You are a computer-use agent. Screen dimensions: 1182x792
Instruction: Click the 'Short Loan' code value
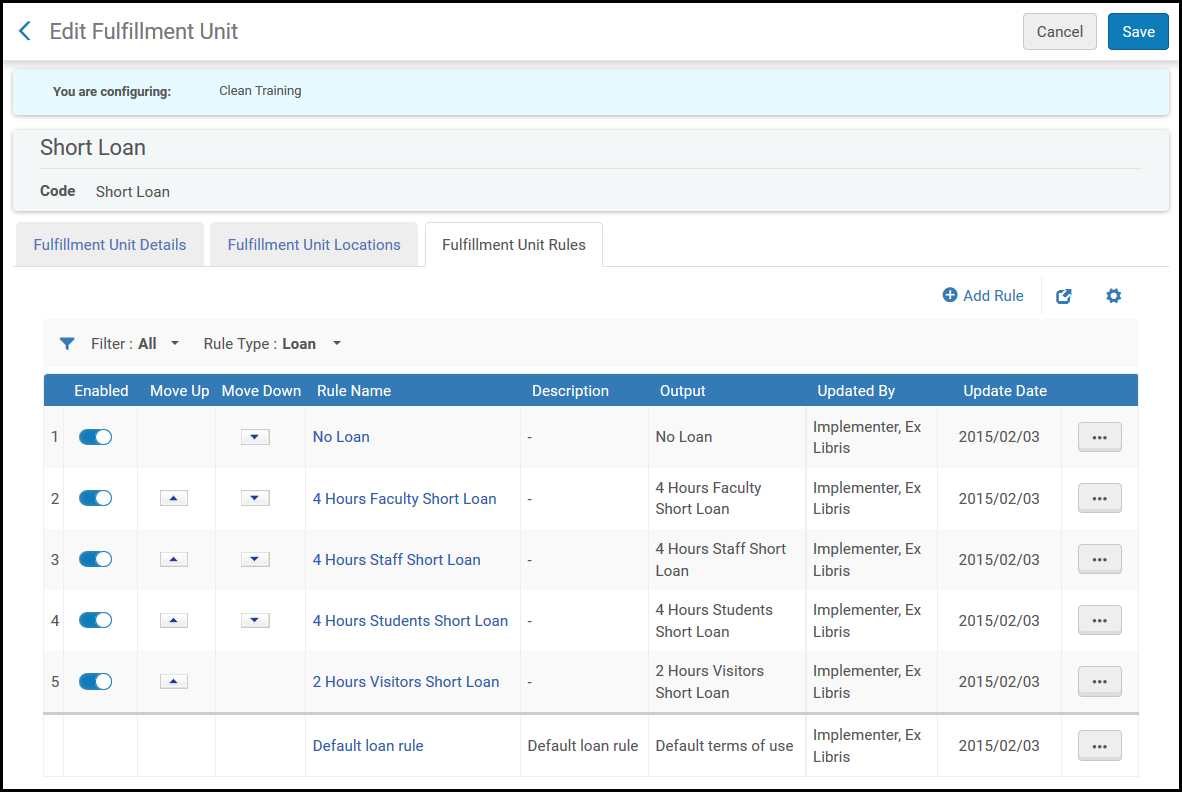(133, 192)
